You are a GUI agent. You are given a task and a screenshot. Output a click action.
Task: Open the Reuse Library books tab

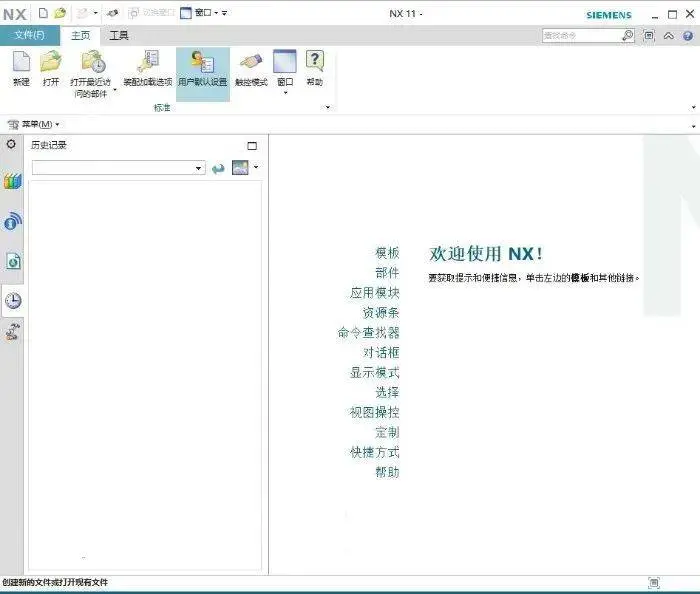pos(12,182)
